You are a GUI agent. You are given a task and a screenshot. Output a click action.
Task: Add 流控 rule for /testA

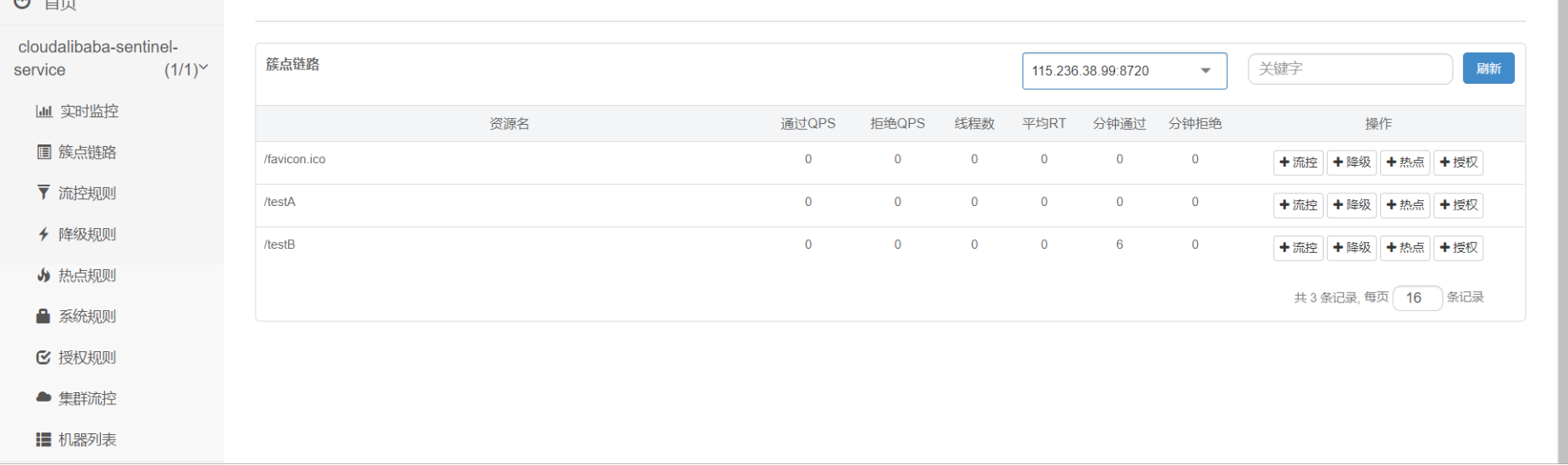pos(1298,205)
